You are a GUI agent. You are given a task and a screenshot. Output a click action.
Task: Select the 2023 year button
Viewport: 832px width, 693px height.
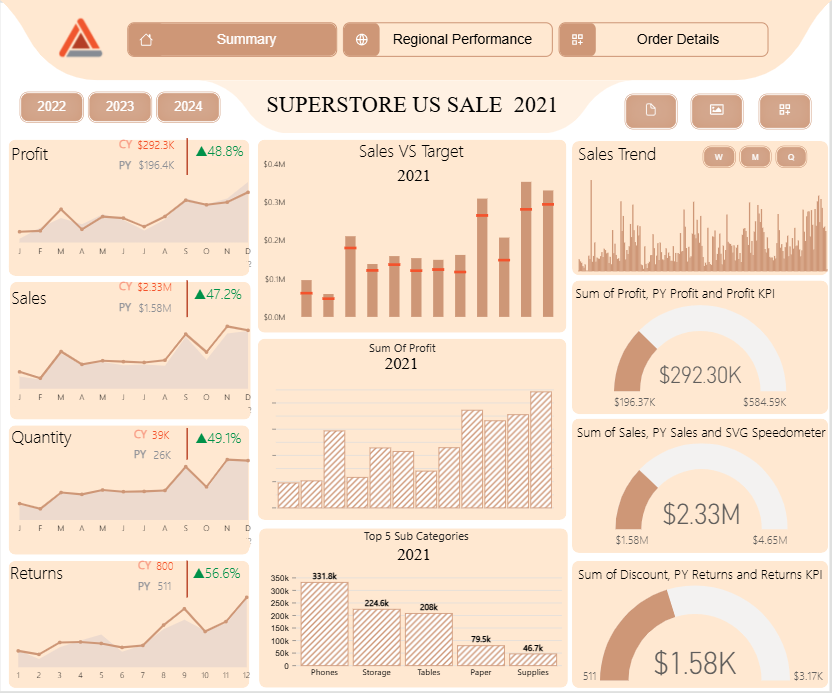click(120, 107)
